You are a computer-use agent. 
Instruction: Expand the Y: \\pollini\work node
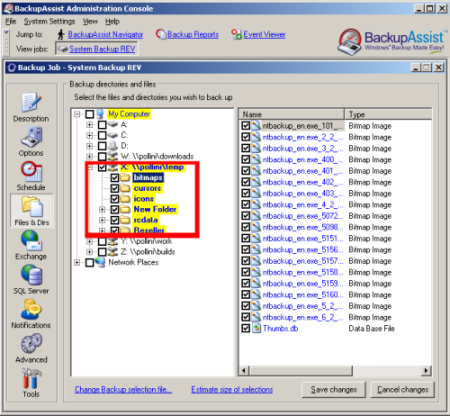[x=89, y=241]
